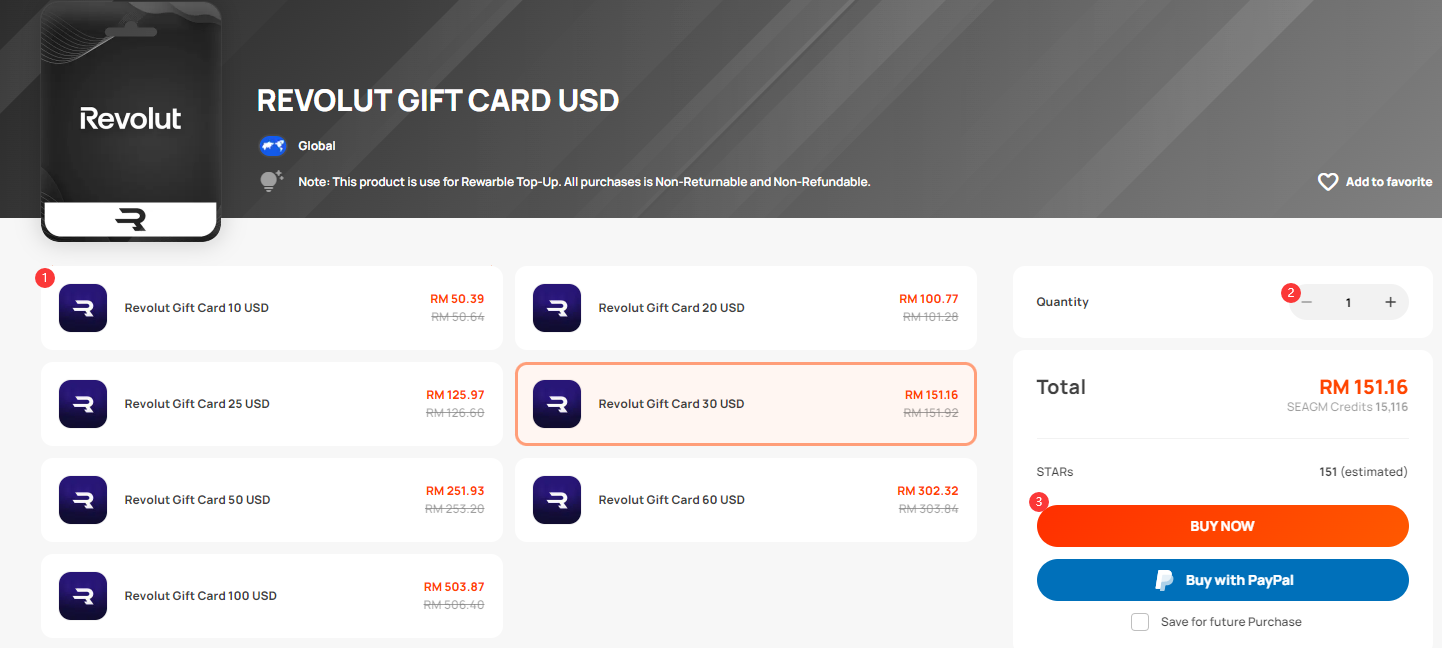Viewport: 1442px width, 648px height.
Task: Click the lightbulb note icon
Action: click(x=271, y=181)
